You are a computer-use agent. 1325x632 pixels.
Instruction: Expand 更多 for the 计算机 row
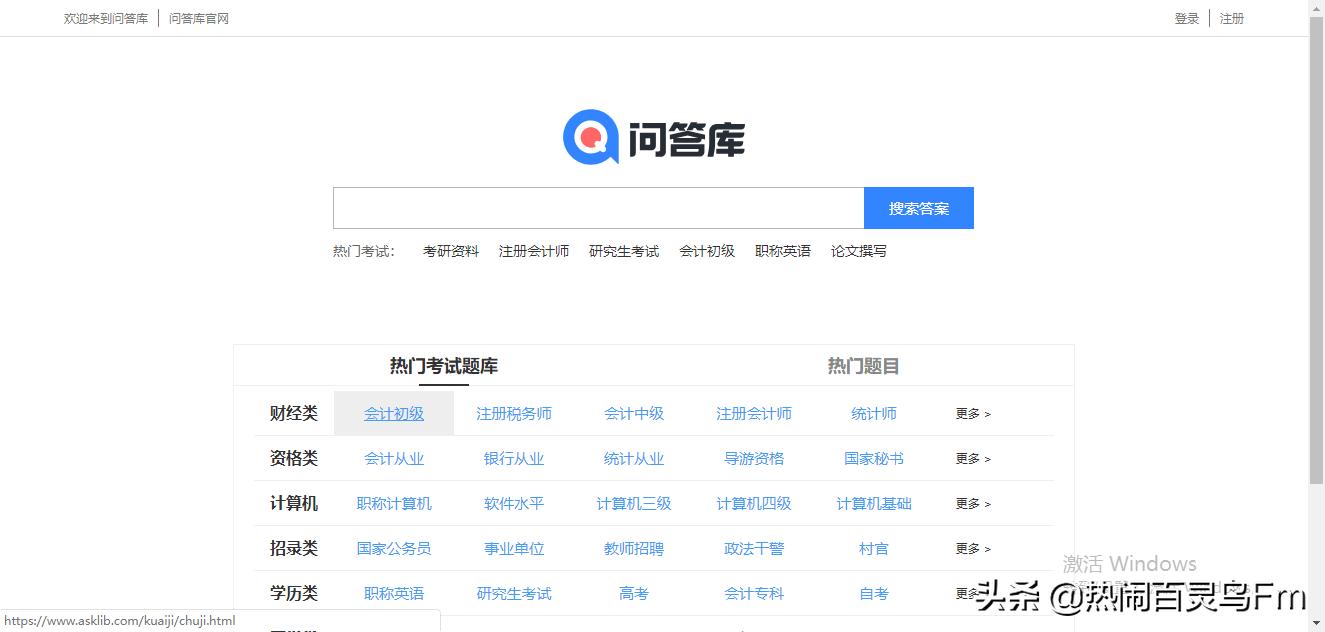click(971, 503)
